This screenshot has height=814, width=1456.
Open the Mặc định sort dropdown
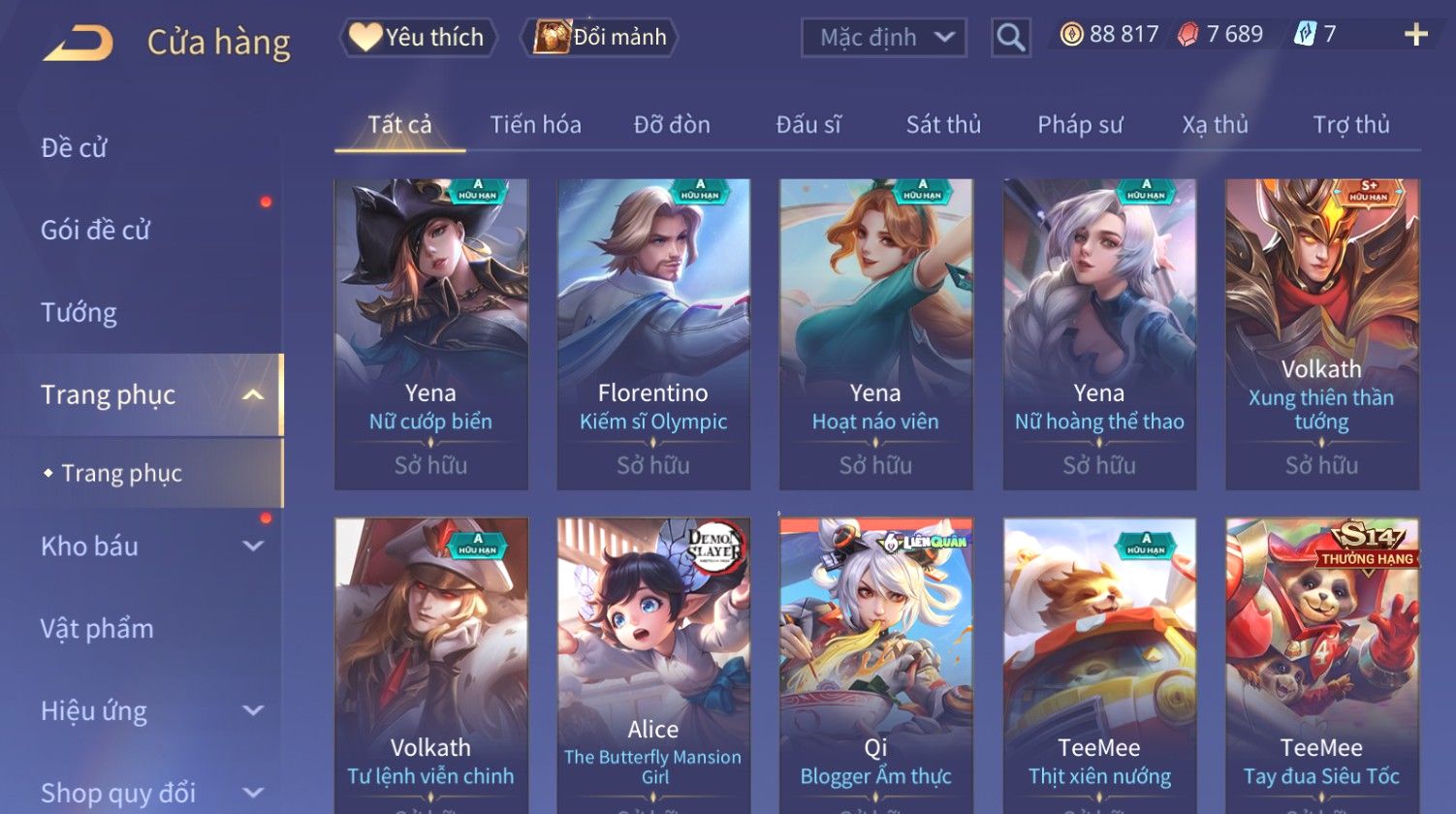884,38
